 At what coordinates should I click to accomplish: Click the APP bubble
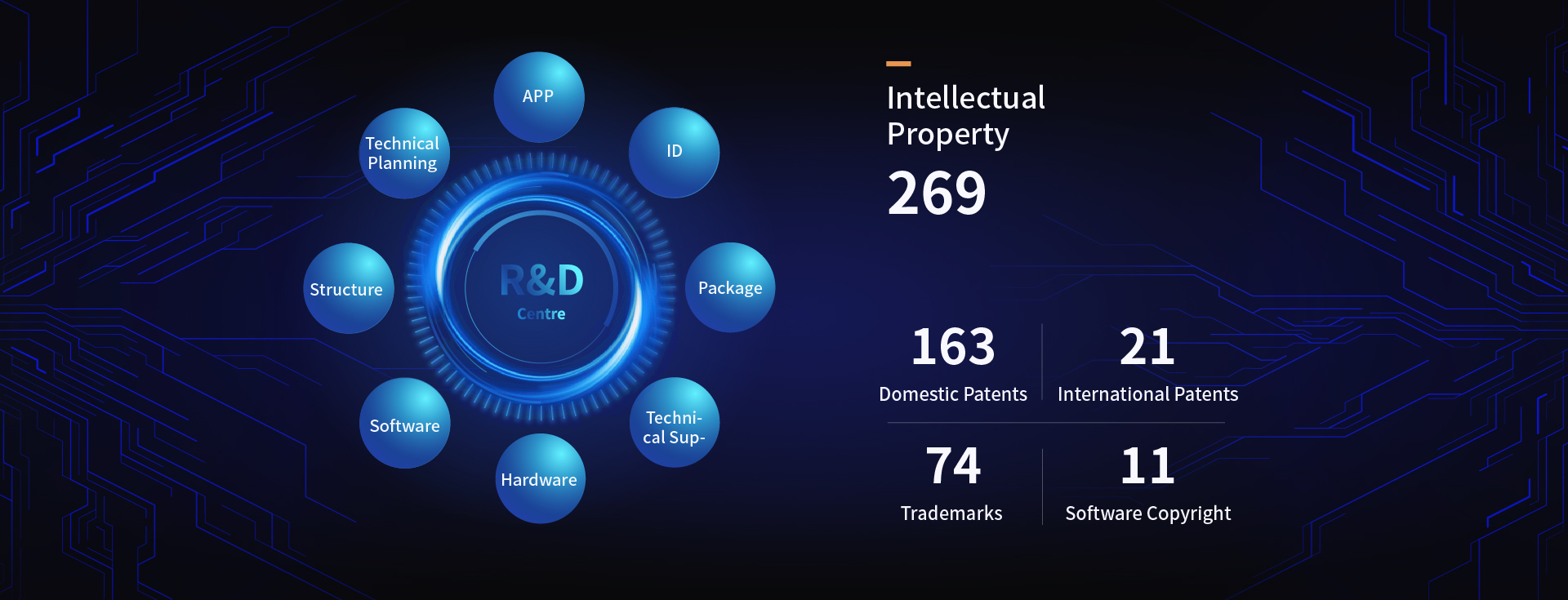click(x=538, y=97)
